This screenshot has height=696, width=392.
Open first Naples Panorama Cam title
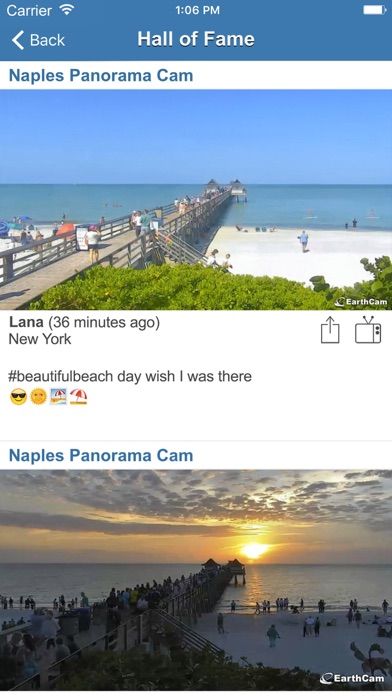tap(101, 75)
